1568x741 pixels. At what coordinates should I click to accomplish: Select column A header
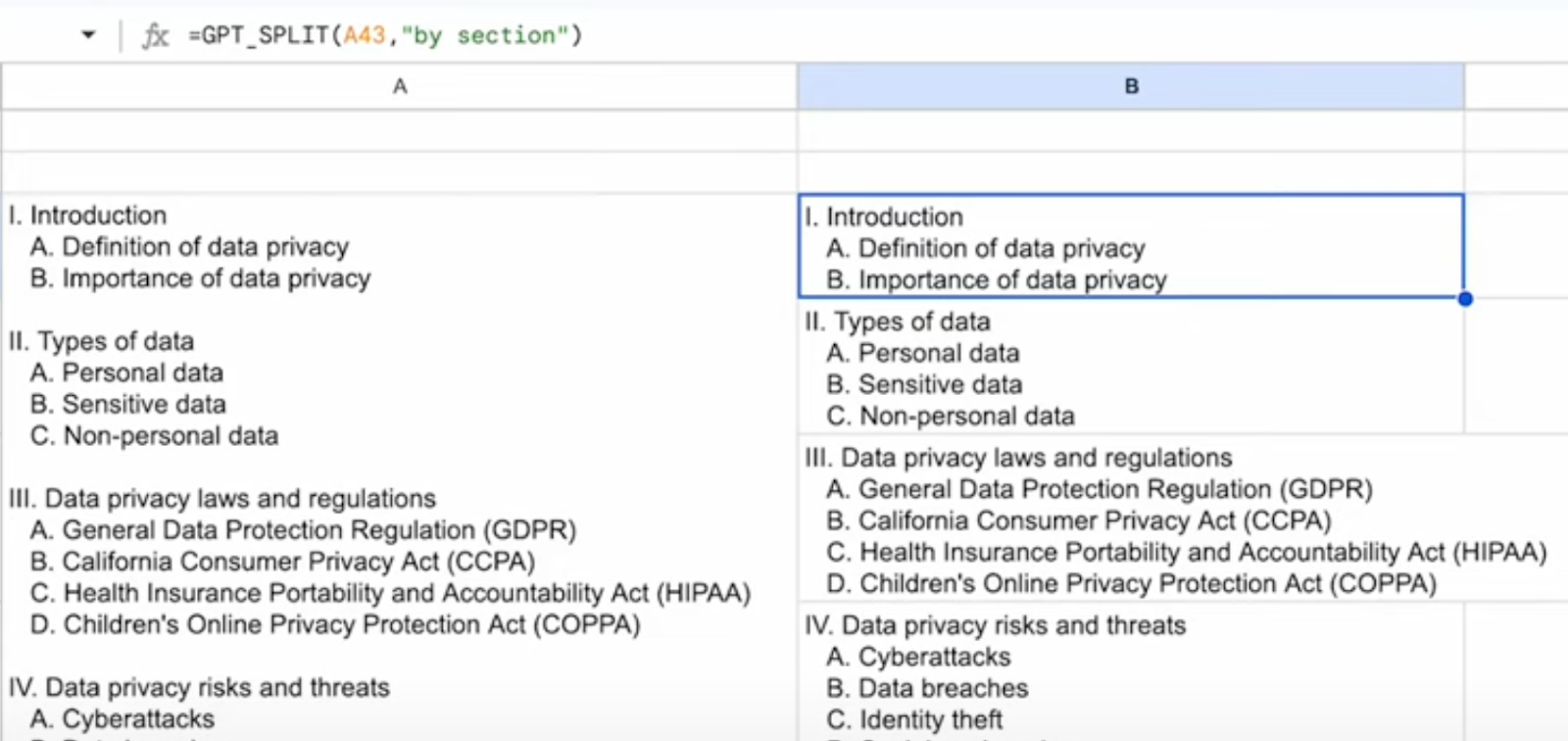(x=399, y=86)
